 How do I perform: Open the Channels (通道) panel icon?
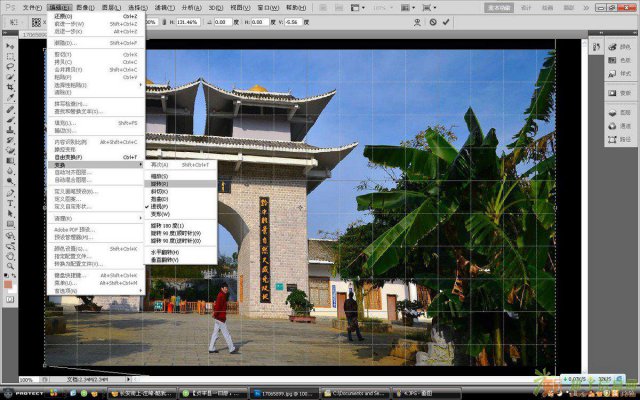(x=617, y=127)
